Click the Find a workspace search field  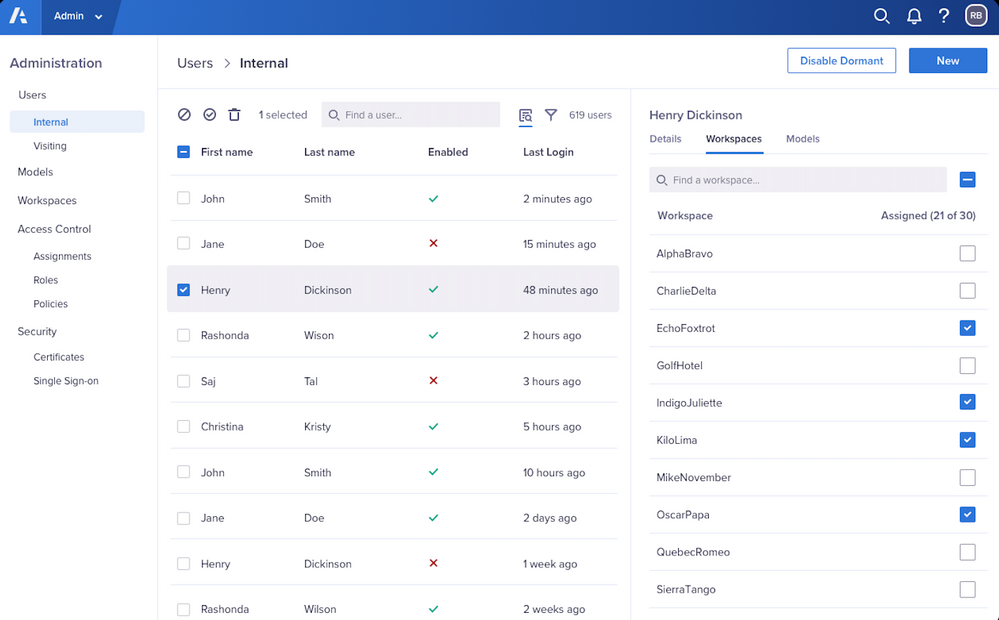tap(798, 180)
